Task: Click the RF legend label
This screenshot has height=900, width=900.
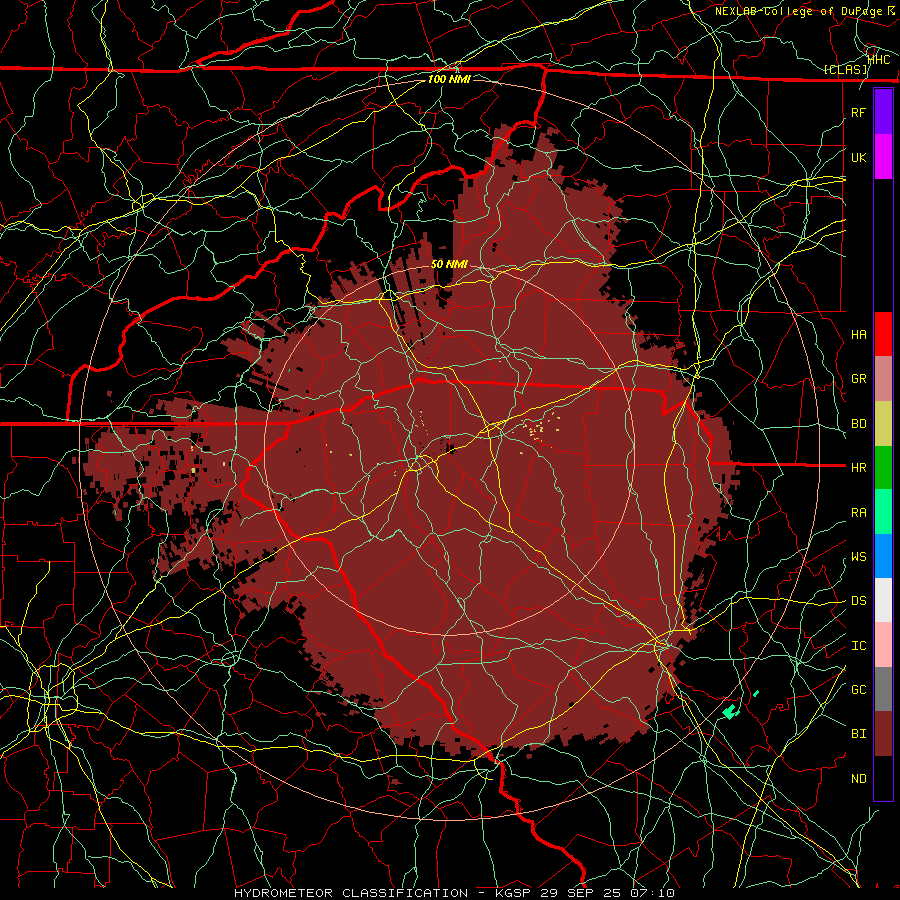Action: click(x=859, y=112)
